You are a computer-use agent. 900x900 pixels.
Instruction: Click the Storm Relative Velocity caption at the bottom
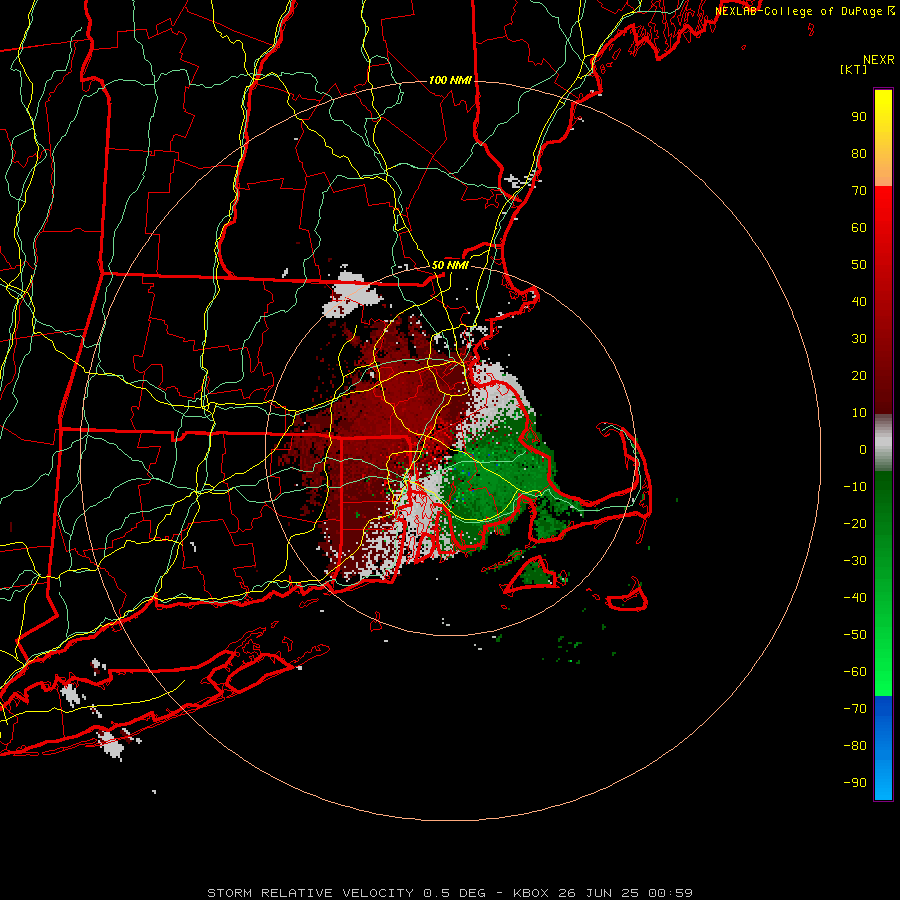(x=450, y=893)
